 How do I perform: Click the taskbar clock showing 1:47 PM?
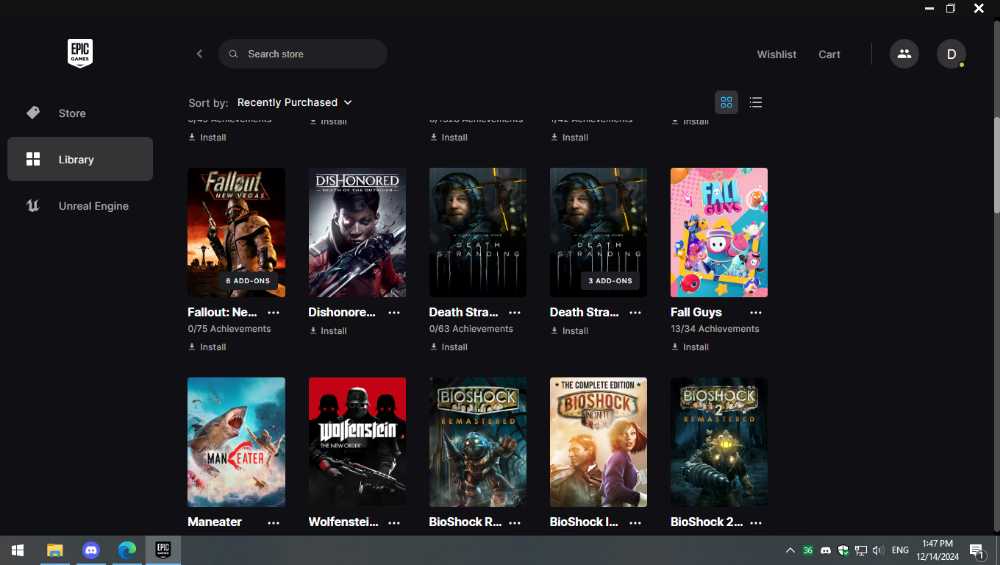tap(938, 550)
